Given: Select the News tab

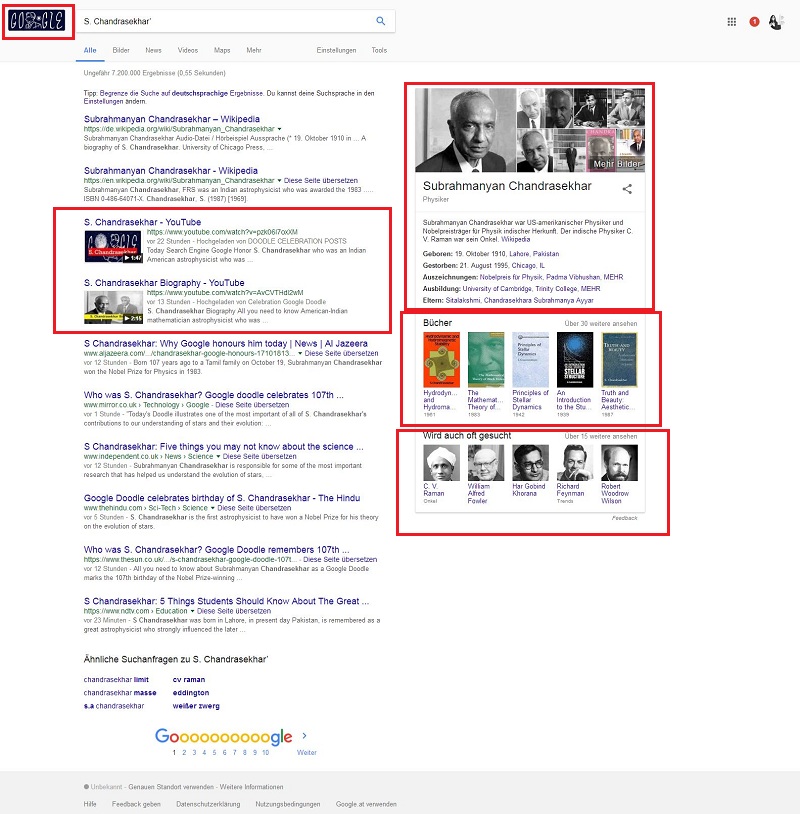Looking at the screenshot, I should 153,50.
